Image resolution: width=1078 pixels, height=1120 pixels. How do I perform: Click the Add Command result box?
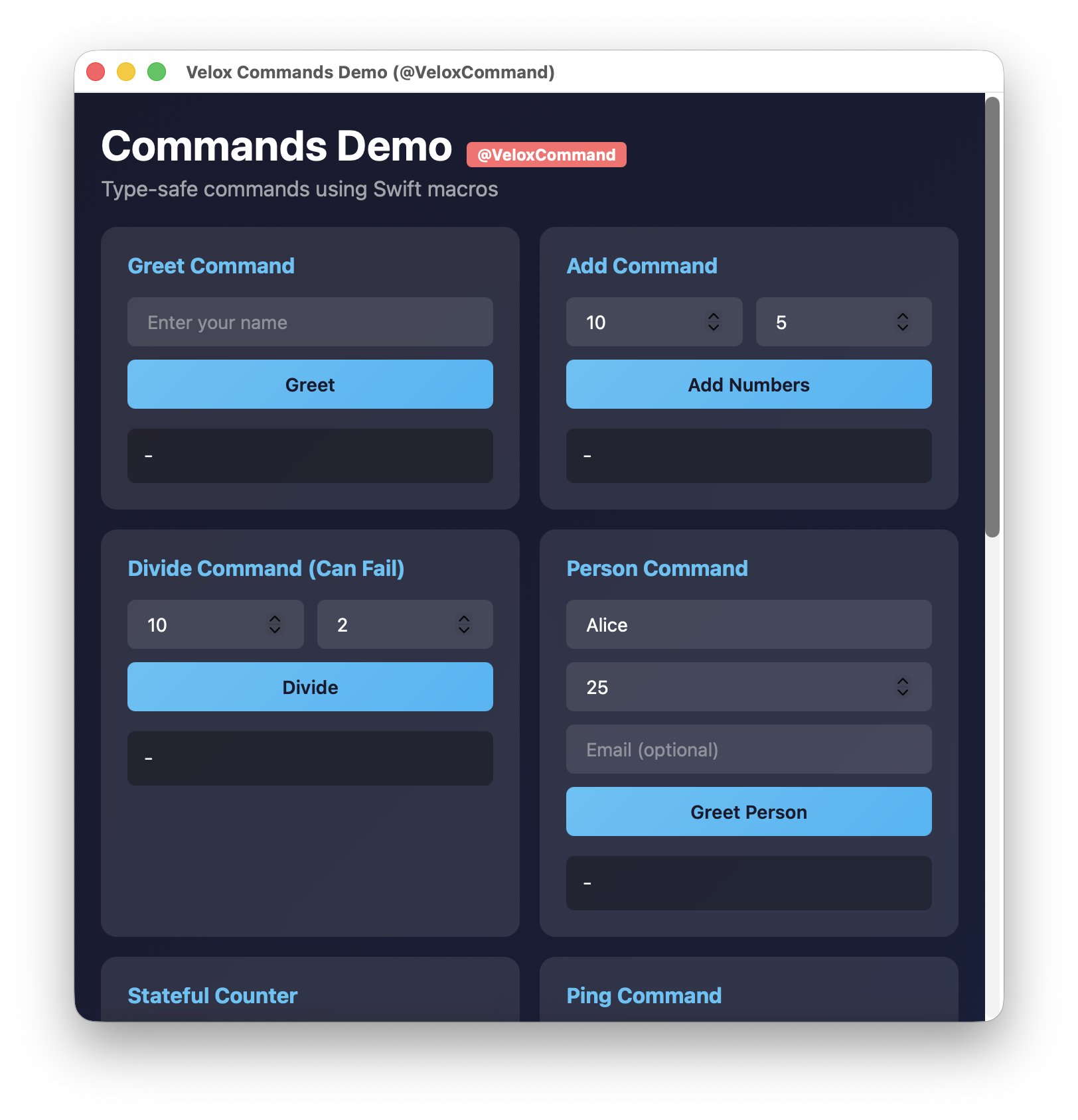click(749, 456)
